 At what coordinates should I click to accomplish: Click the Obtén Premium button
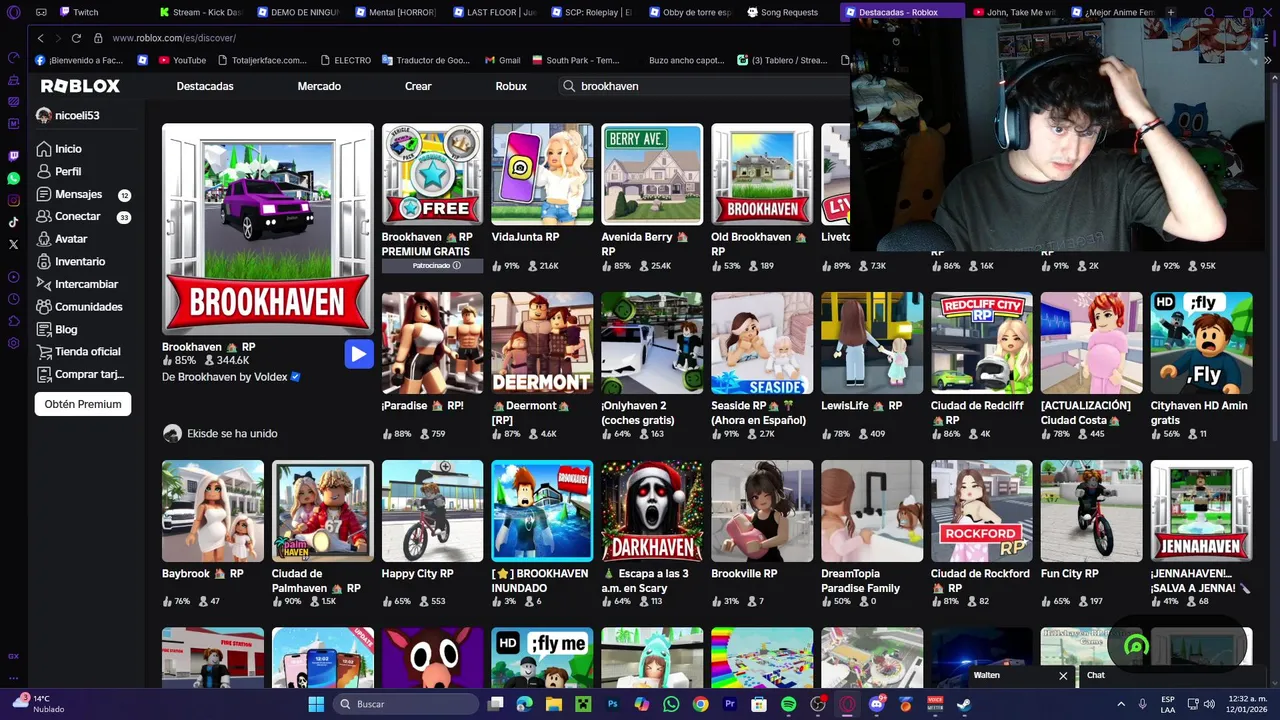click(x=83, y=404)
